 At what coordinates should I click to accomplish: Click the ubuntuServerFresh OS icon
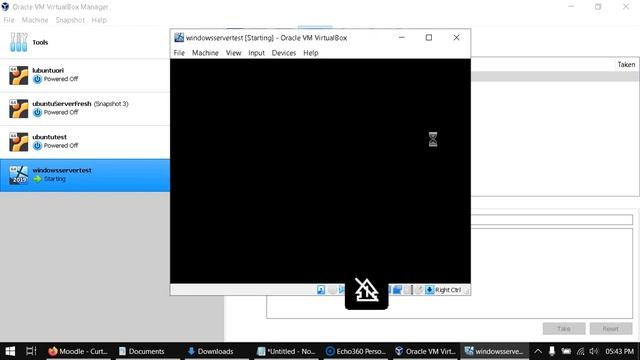18,109
